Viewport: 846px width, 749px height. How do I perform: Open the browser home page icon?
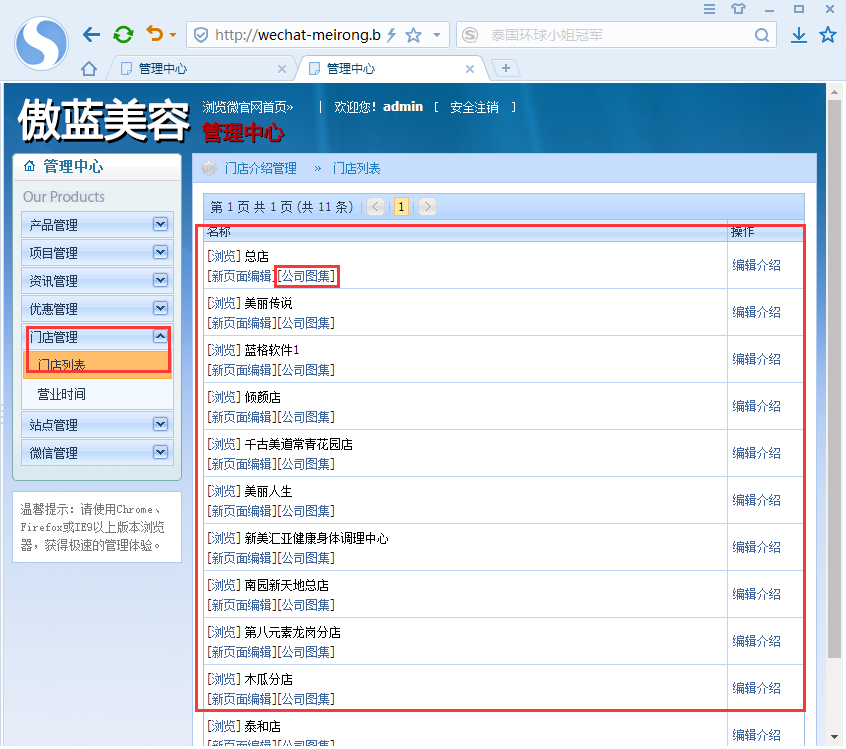pos(88,68)
